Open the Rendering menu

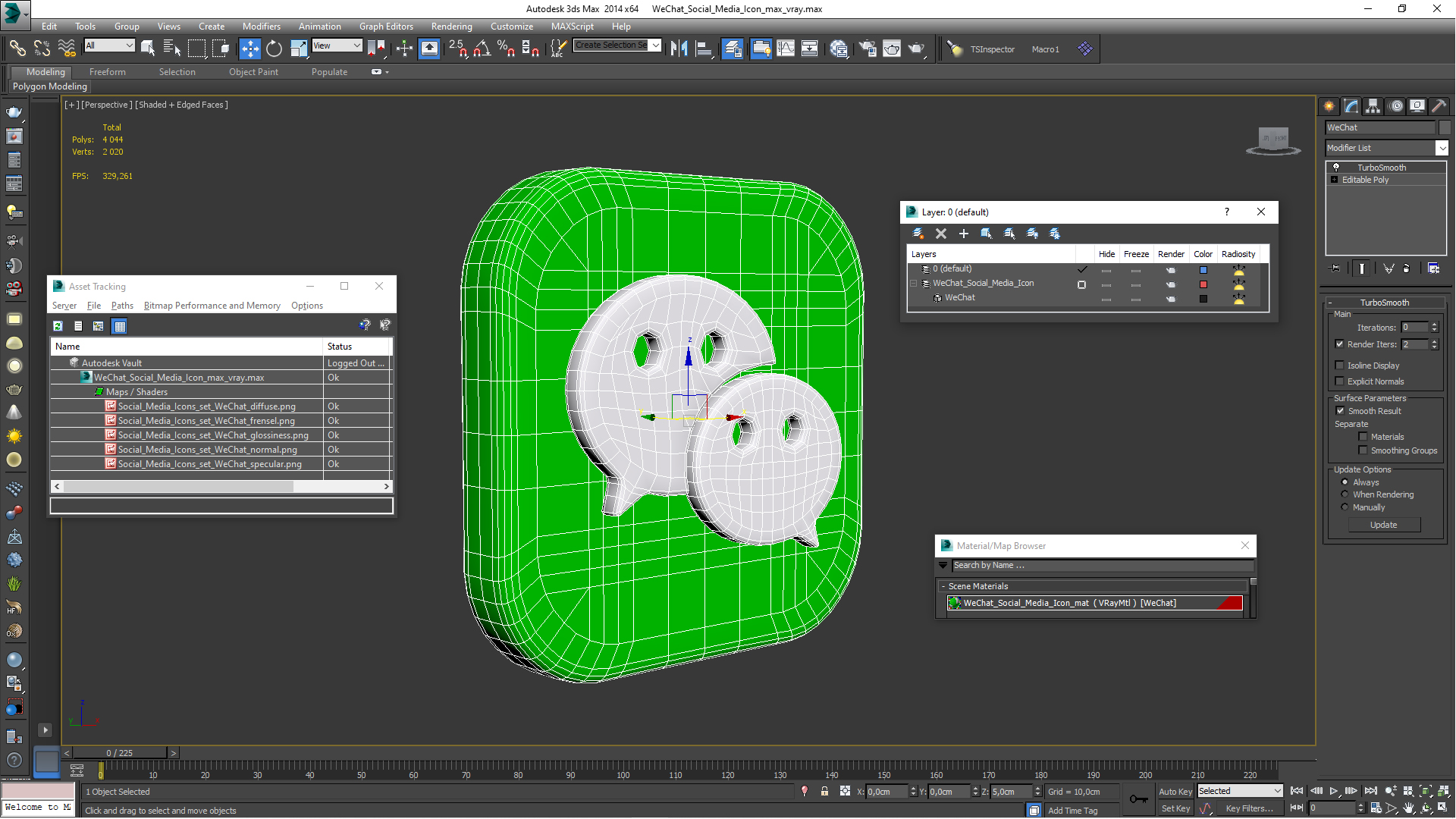451,27
